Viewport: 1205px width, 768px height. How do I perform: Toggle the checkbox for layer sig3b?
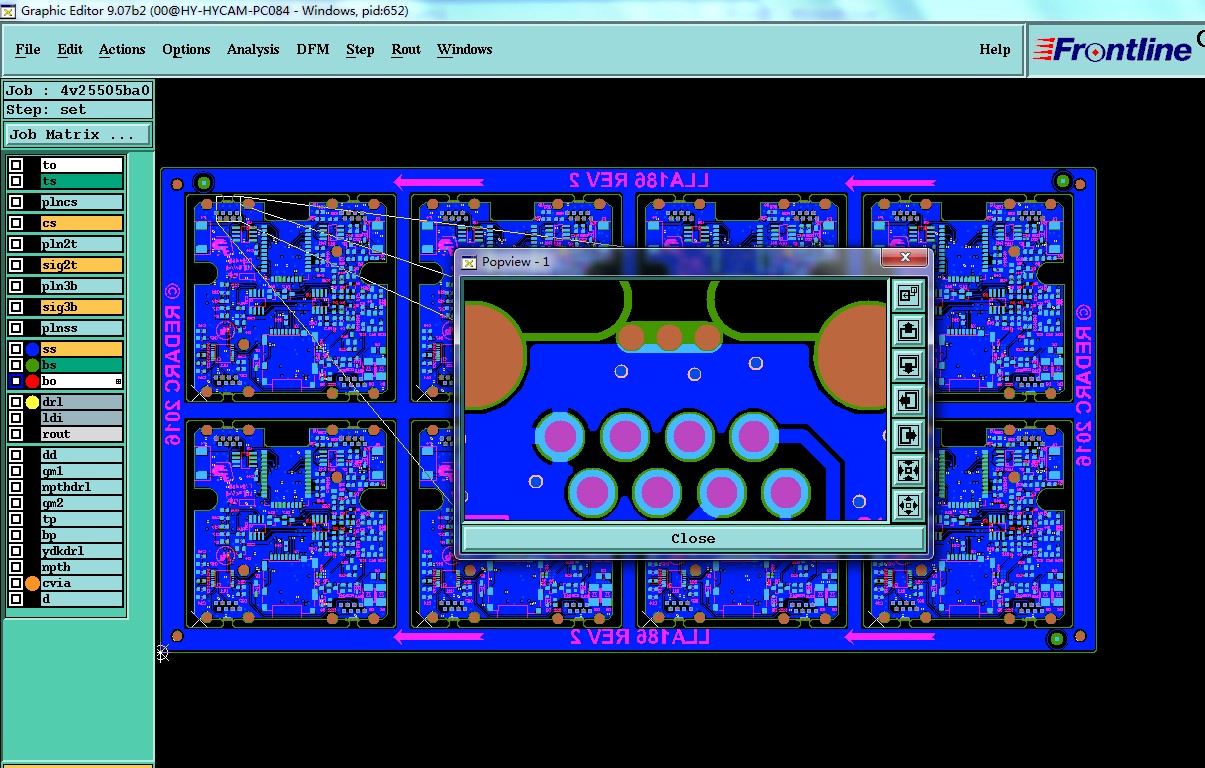[x=16, y=307]
